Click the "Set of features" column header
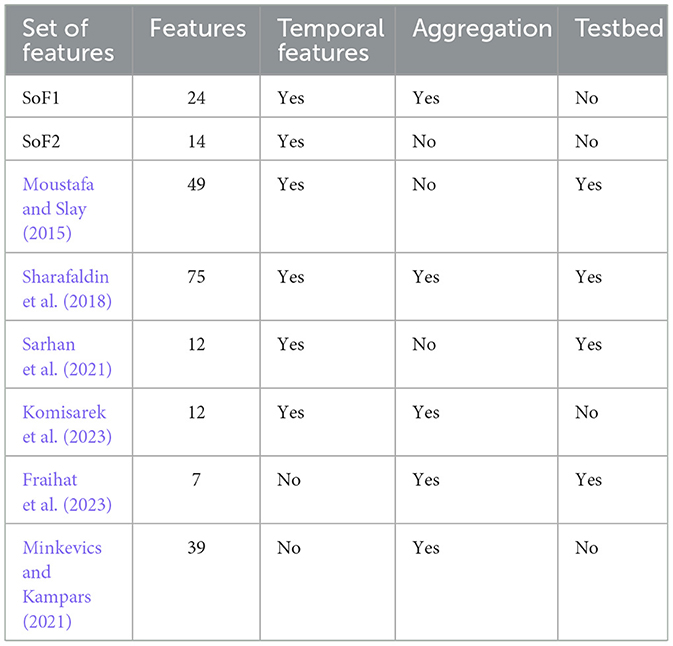This screenshot has width=673, height=646. pos(67,40)
